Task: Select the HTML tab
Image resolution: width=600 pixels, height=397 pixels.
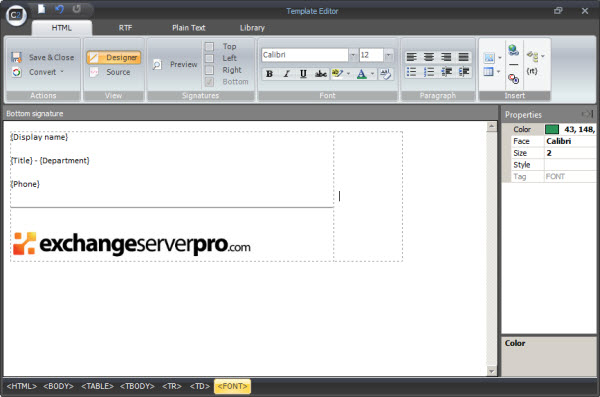Action: click(62, 28)
